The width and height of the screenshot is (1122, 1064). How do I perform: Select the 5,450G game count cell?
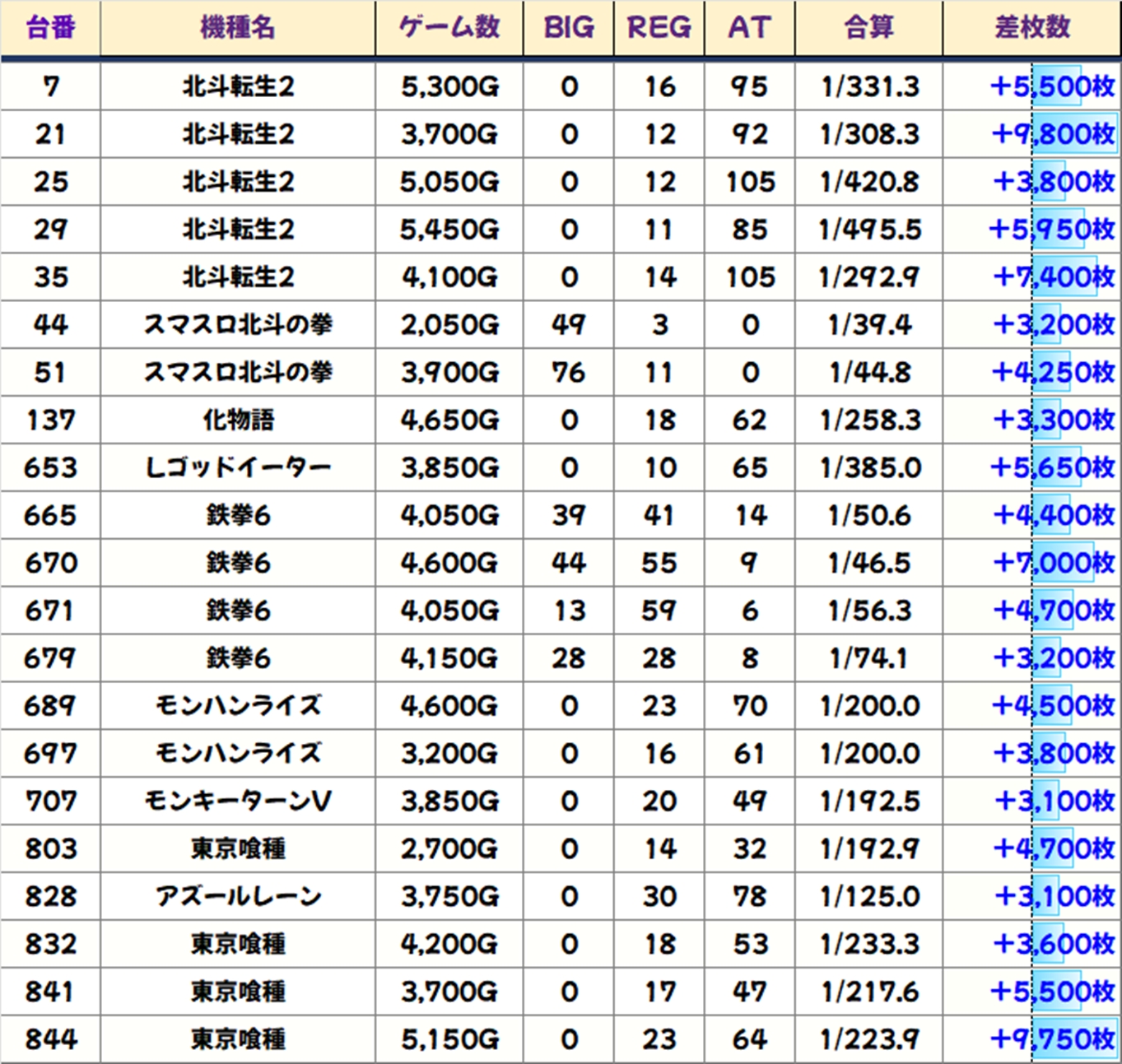[449, 230]
